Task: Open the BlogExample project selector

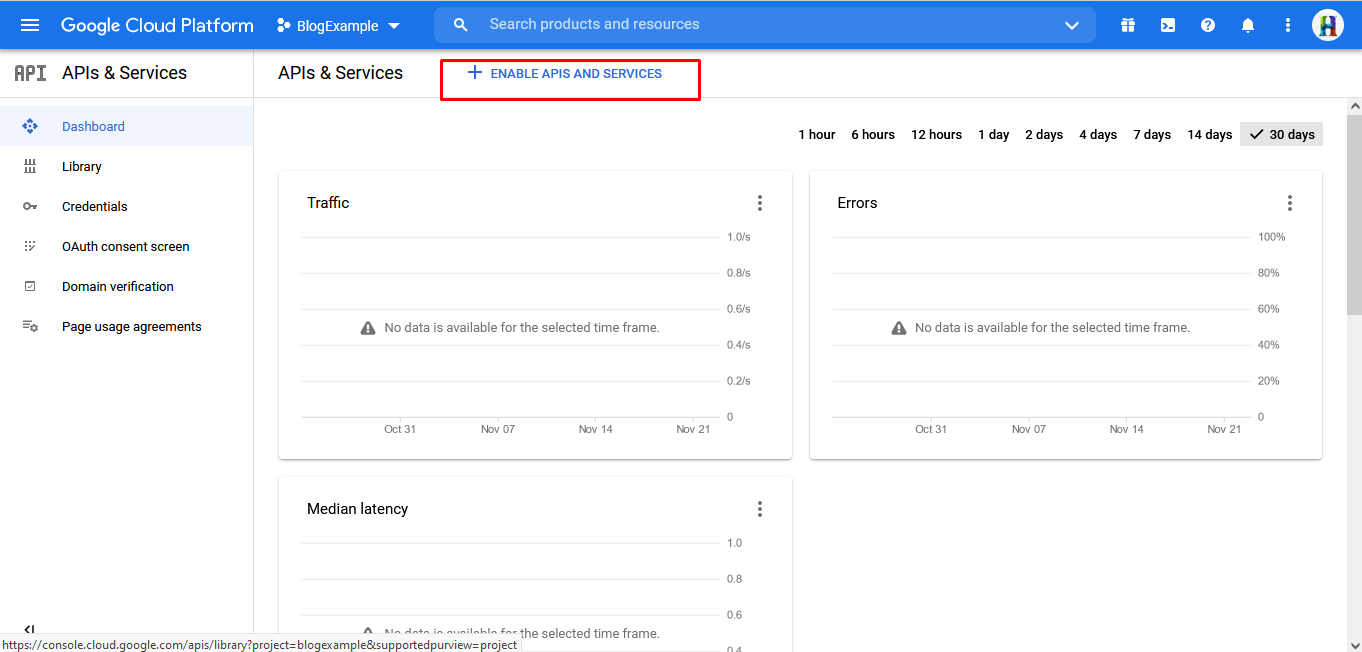Action: 338,26
